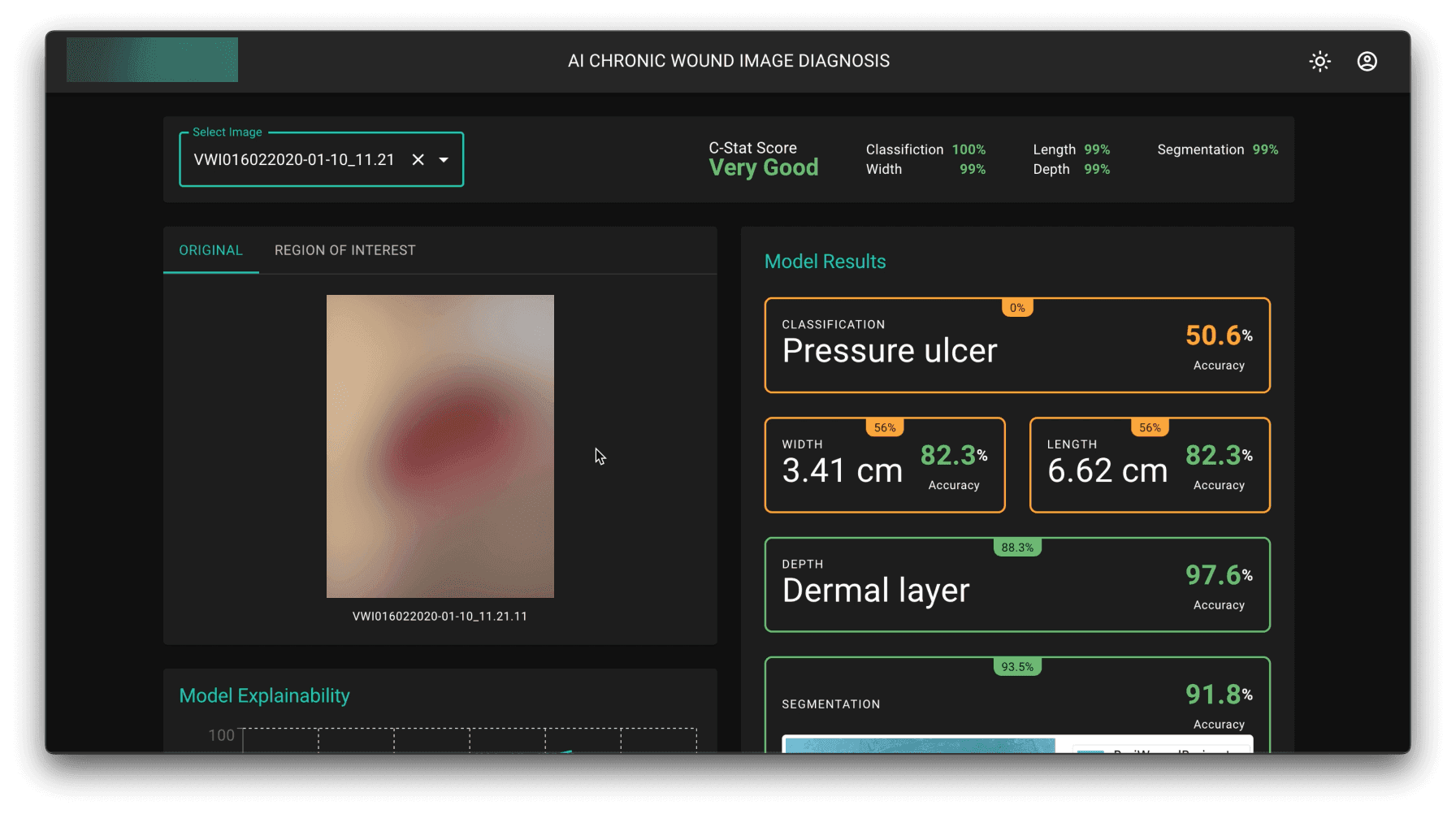Select the PeriWound legend color swatch
Image resolution: width=1456 pixels, height=814 pixels.
[x=1091, y=751]
